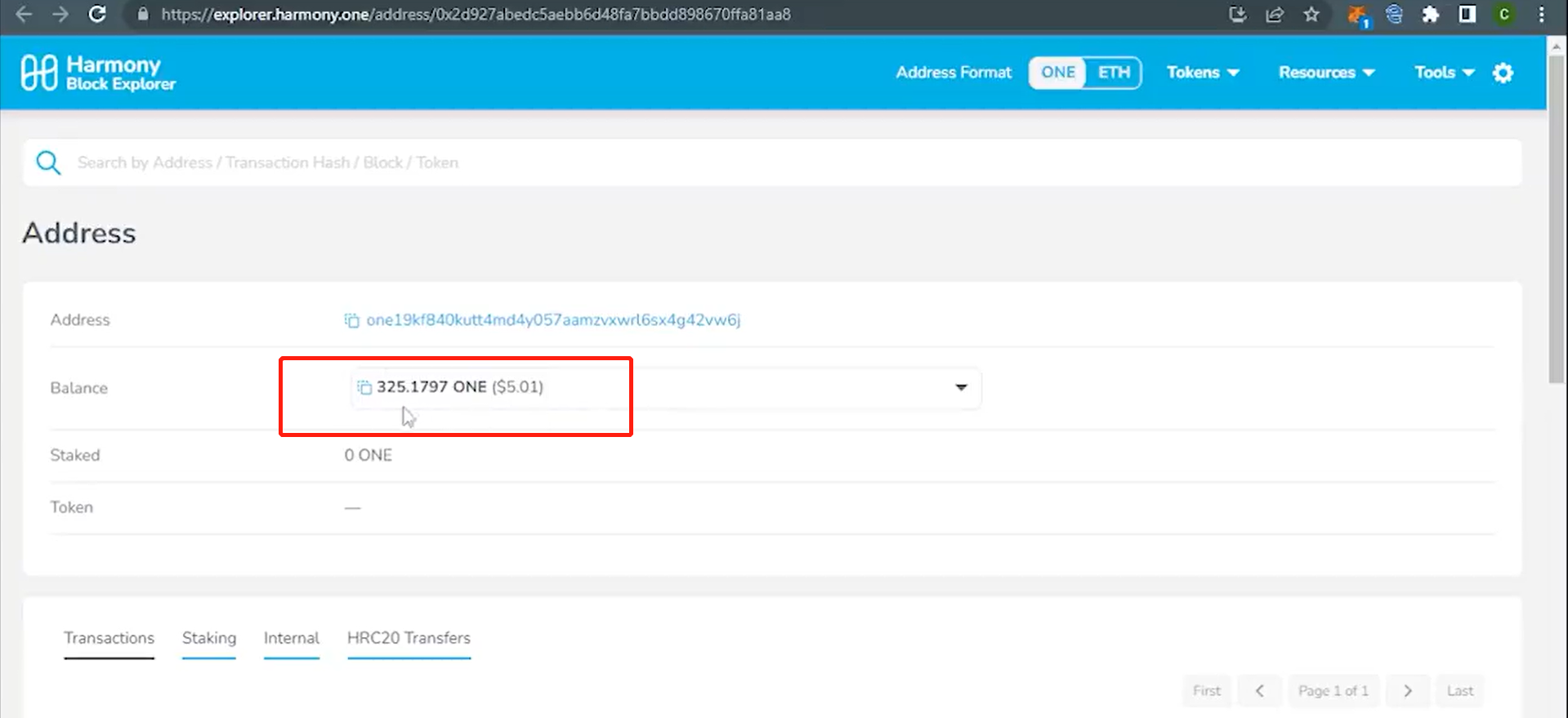The height and width of the screenshot is (718, 1568).
Task: Click the Page 1 of 1 indicator
Action: click(x=1333, y=691)
